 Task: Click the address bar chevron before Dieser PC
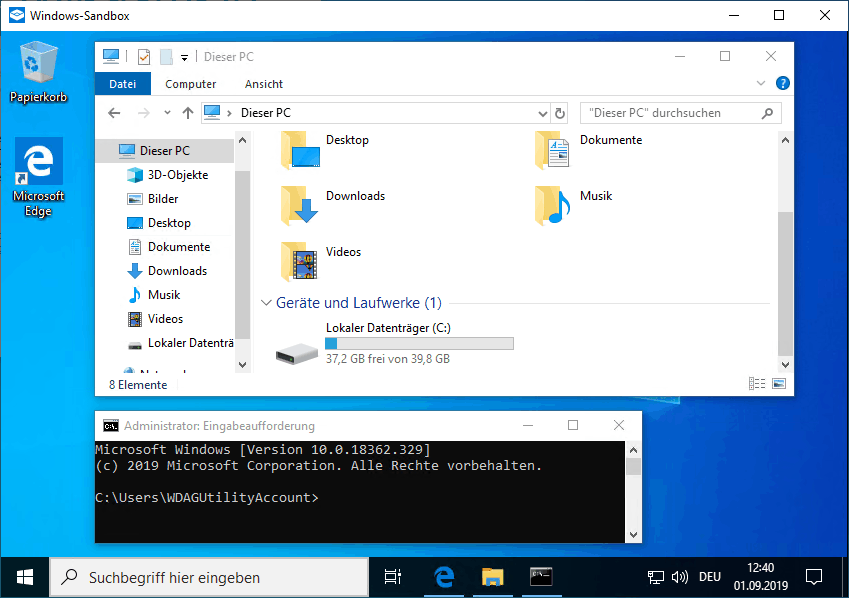(x=230, y=113)
